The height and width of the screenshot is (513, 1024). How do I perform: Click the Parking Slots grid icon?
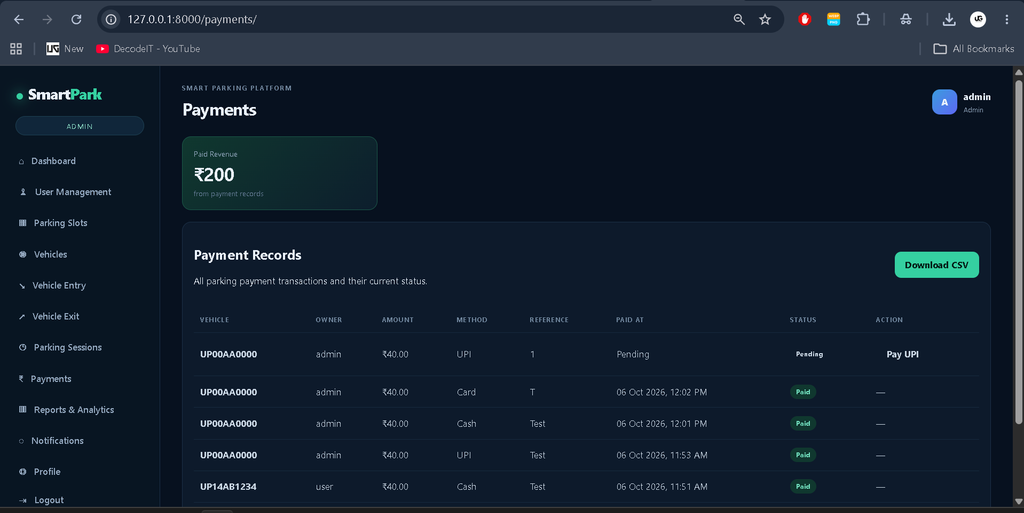coord(23,223)
